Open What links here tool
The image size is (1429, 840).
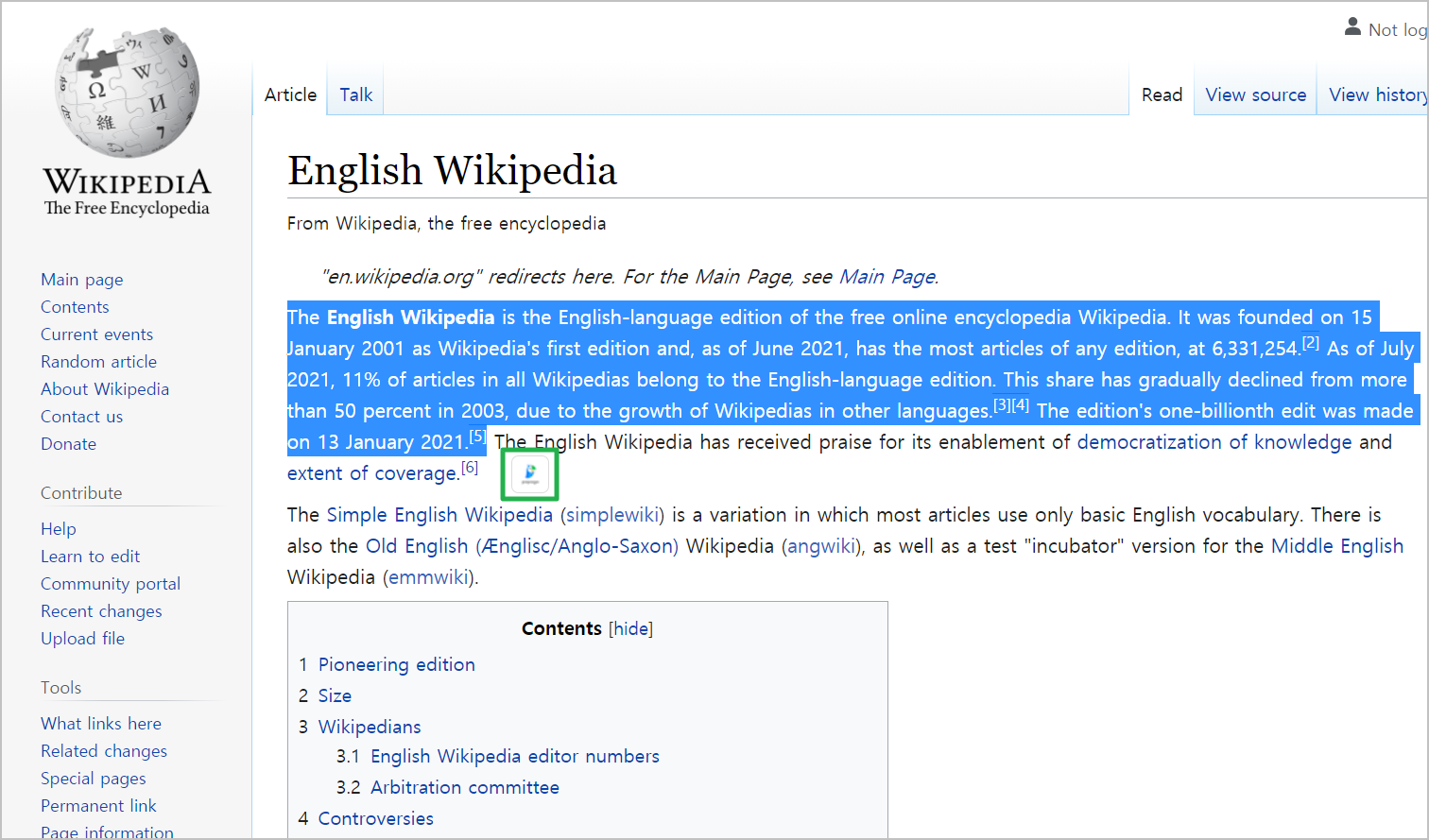coord(101,724)
